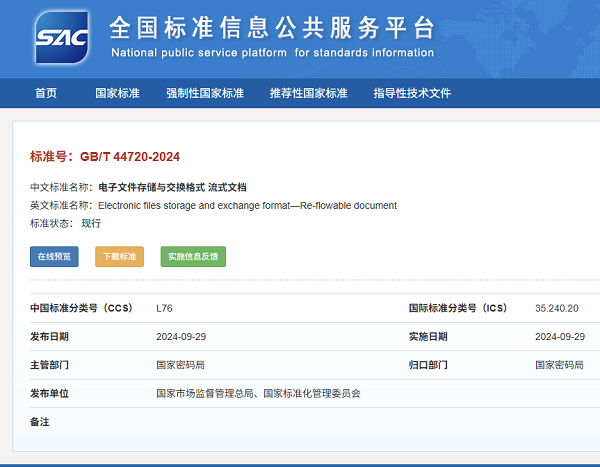The height and width of the screenshot is (467, 600).
Task: Go to the 国家标准 navigation tab
Action: [x=117, y=93]
